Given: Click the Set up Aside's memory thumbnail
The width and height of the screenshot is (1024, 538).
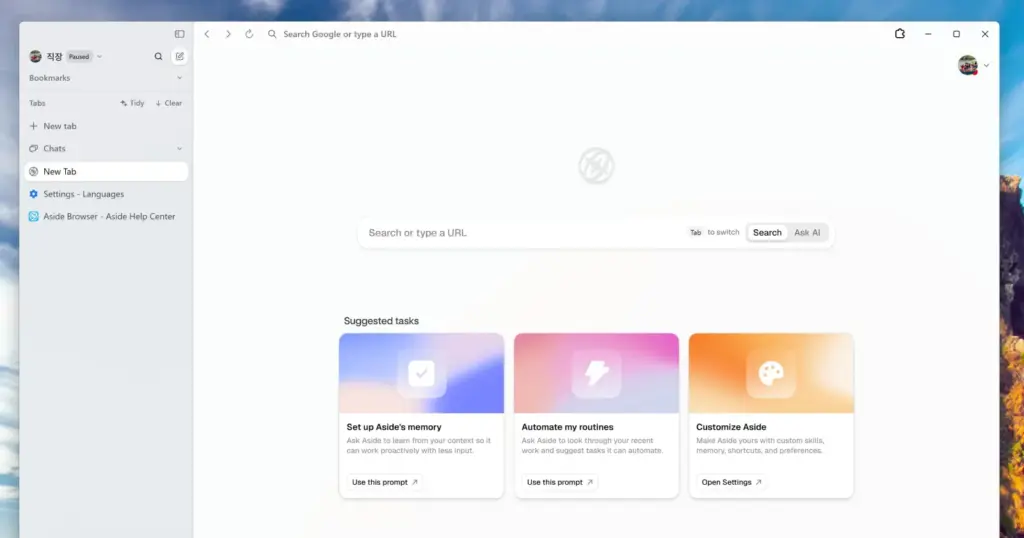Looking at the screenshot, I should click(421, 373).
